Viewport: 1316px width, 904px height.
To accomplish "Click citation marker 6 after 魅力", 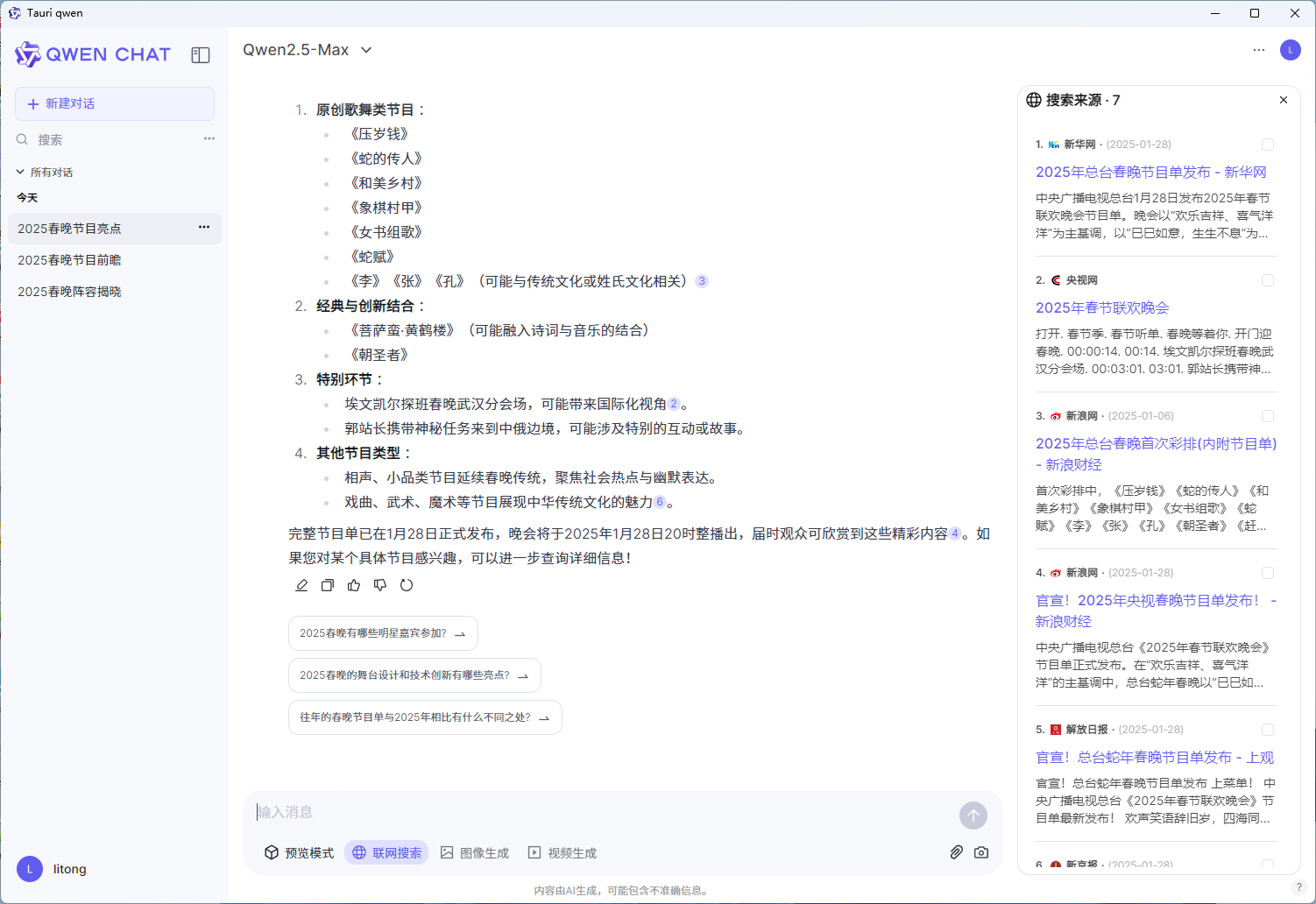I will [660, 502].
